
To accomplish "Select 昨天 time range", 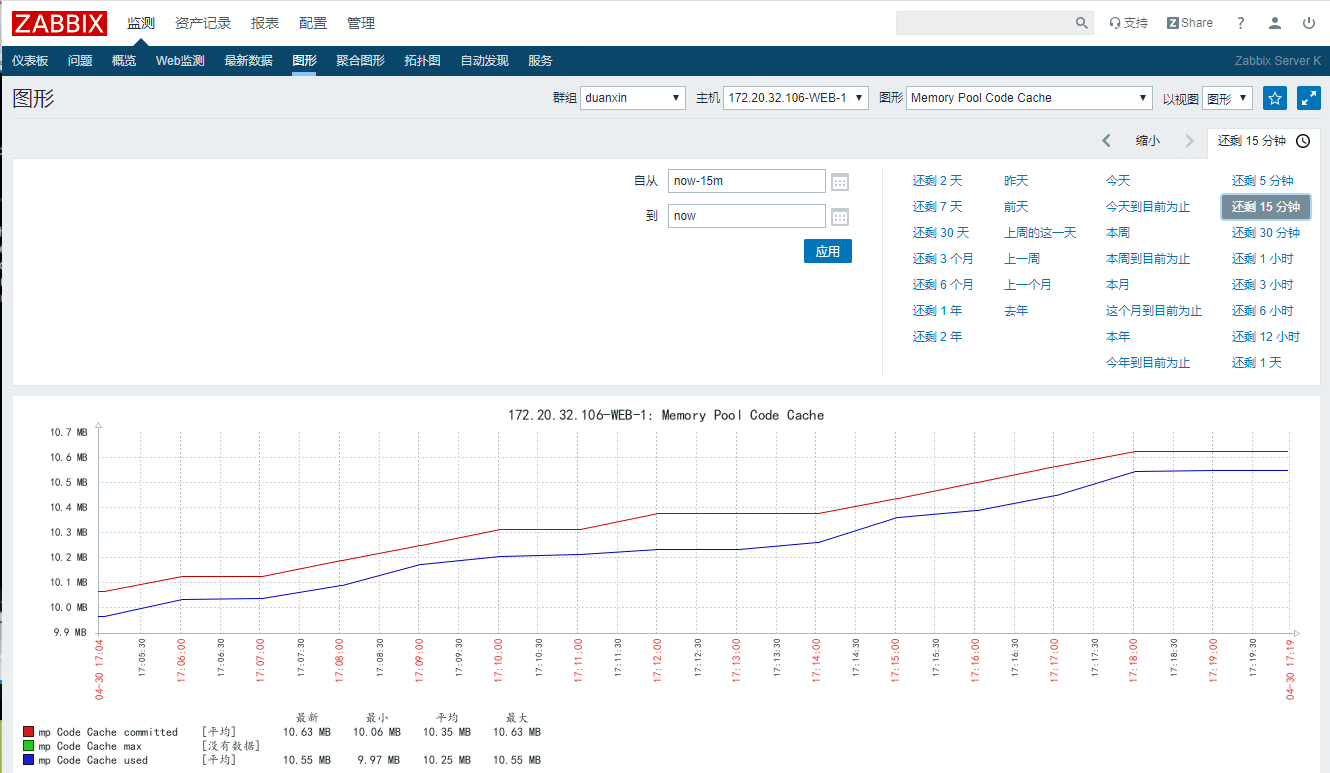I will [1016, 181].
